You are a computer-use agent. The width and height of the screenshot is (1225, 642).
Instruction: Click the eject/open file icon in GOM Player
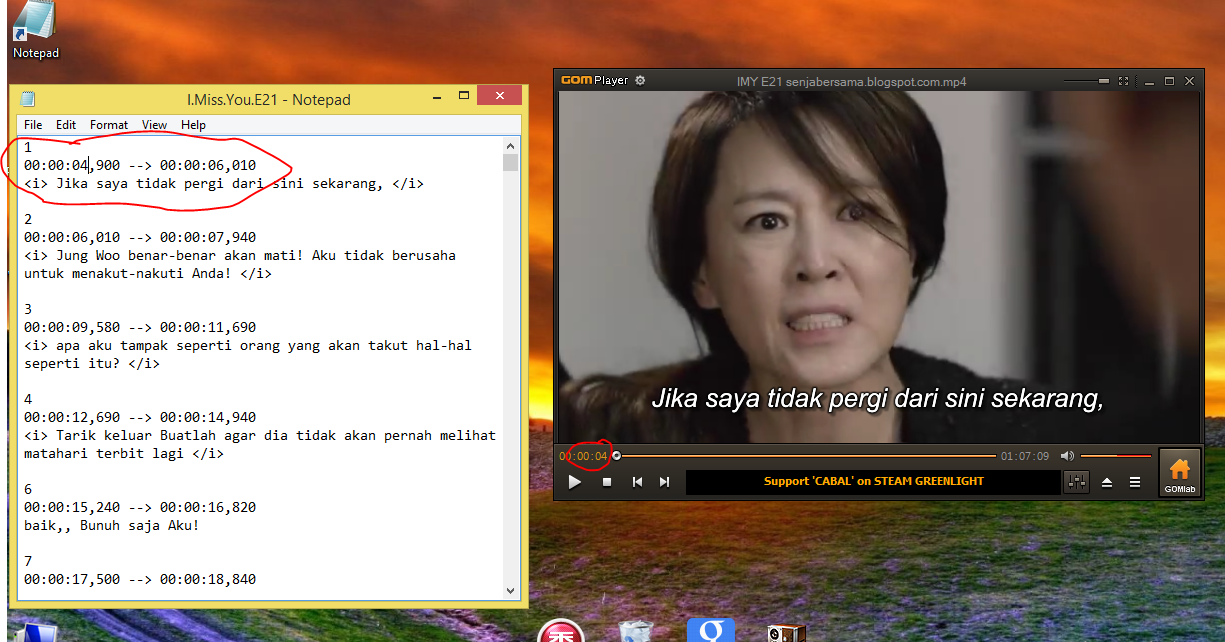(1107, 482)
